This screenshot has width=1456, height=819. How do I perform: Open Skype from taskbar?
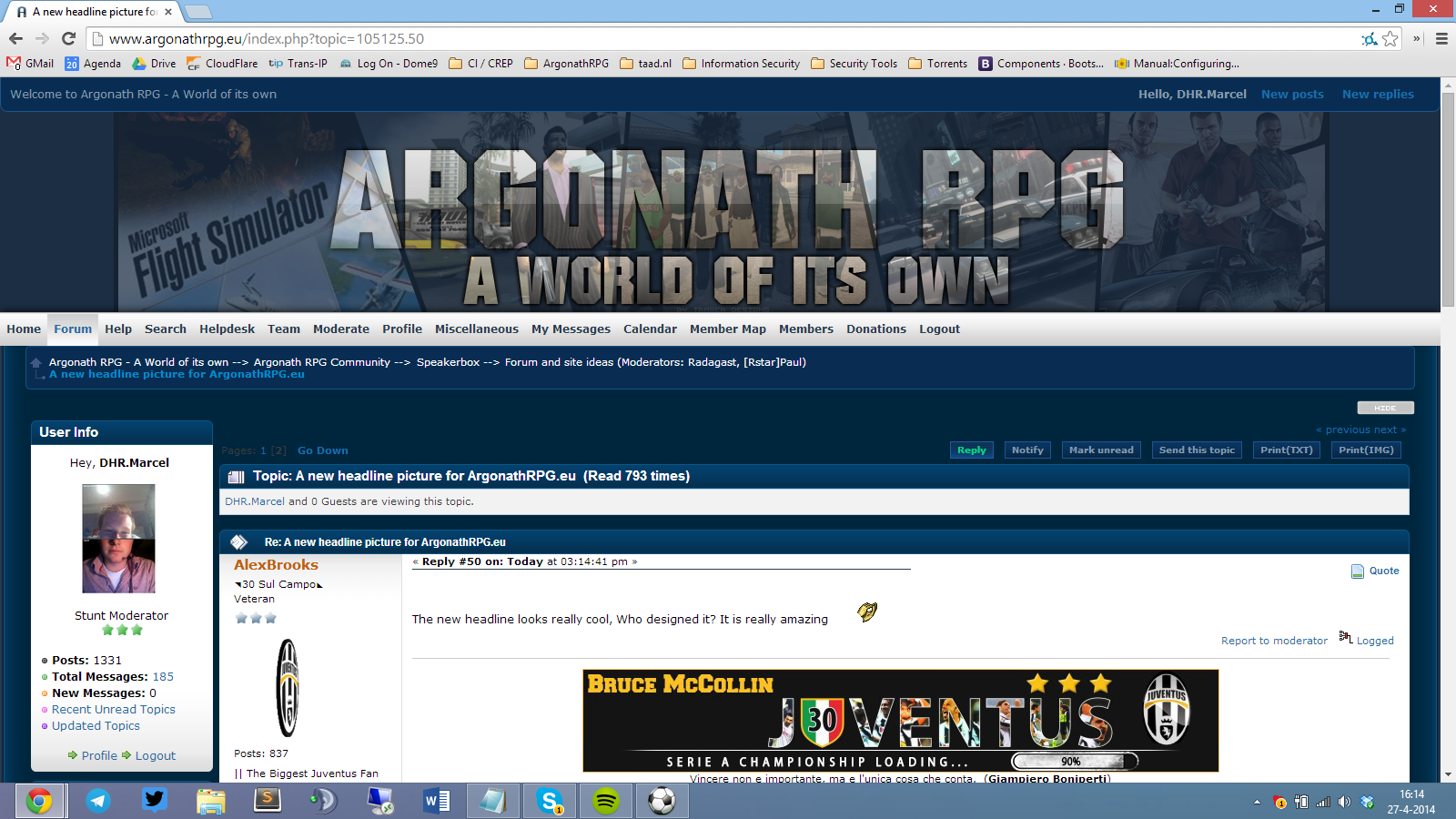tap(550, 801)
